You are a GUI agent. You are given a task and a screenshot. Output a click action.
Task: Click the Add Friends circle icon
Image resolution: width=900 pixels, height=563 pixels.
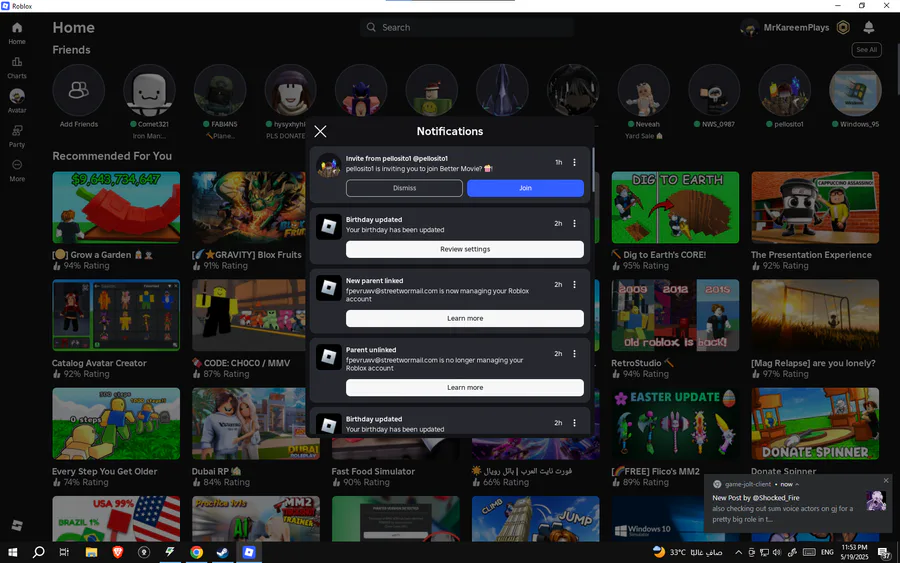(79, 90)
